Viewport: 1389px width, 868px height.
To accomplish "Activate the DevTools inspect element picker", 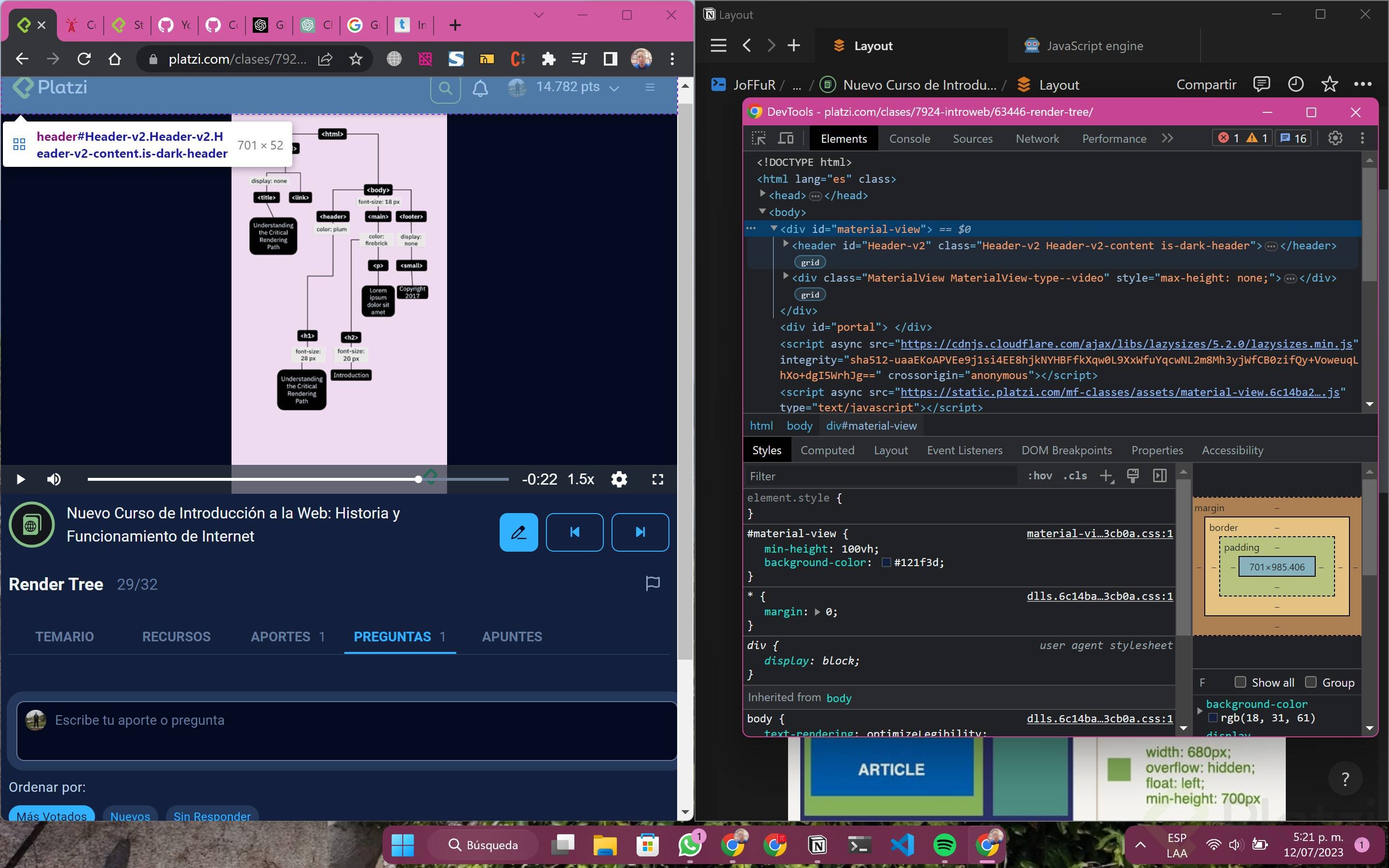I will click(x=759, y=138).
